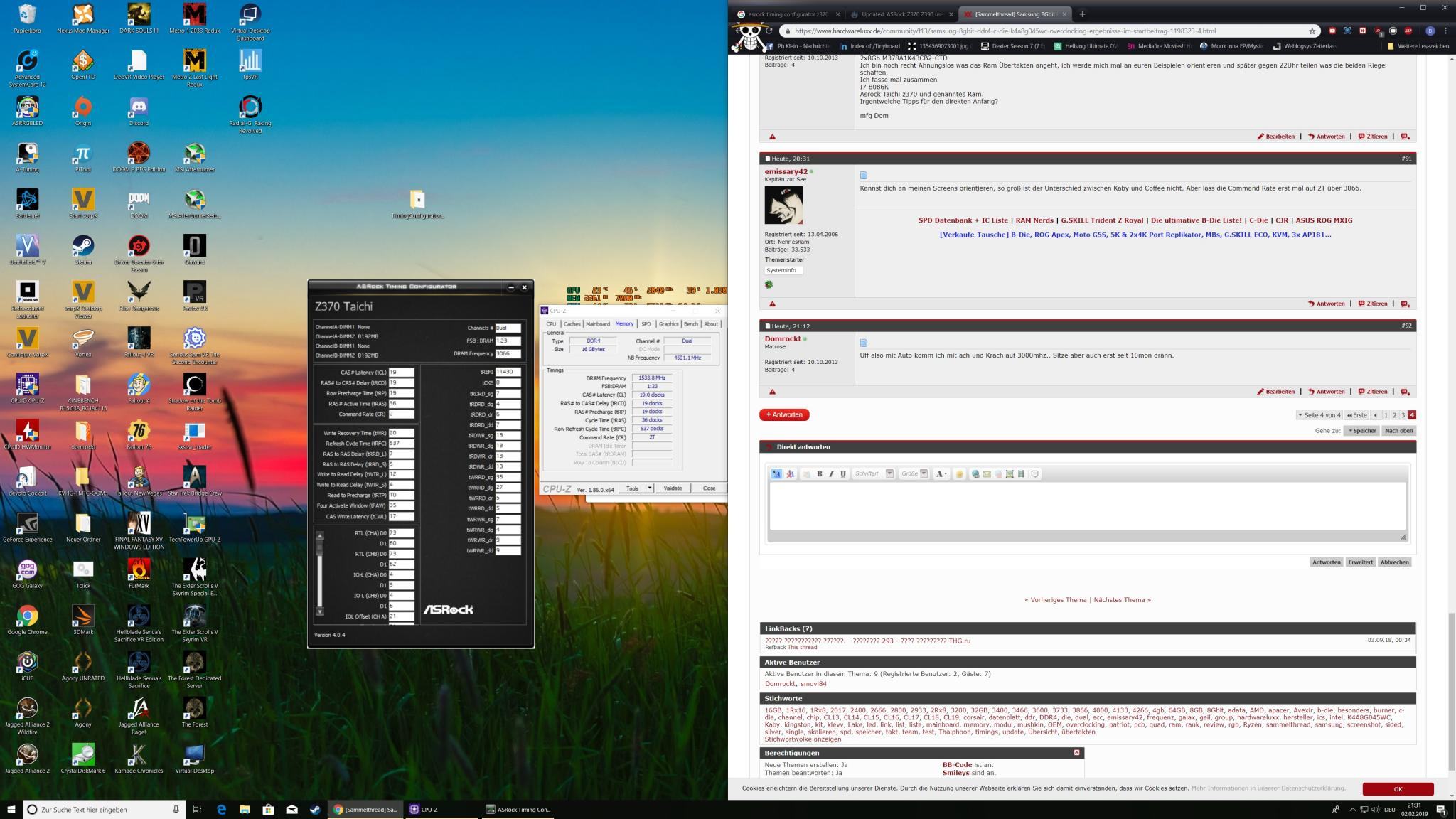Viewport: 1456px width, 819px height.
Task: Open emissary42 user profile link
Action: click(786, 171)
